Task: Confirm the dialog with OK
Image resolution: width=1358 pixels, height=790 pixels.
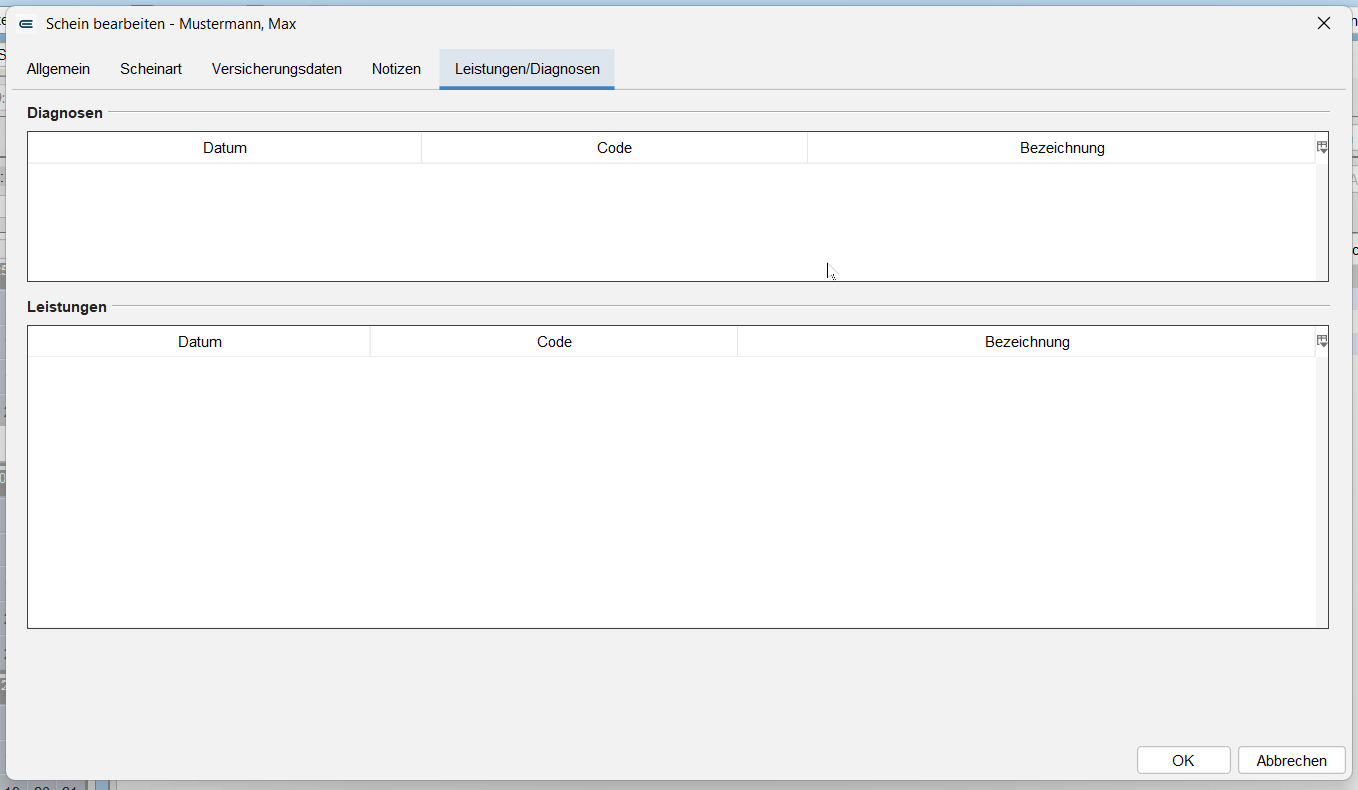Action: coord(1183,760)
